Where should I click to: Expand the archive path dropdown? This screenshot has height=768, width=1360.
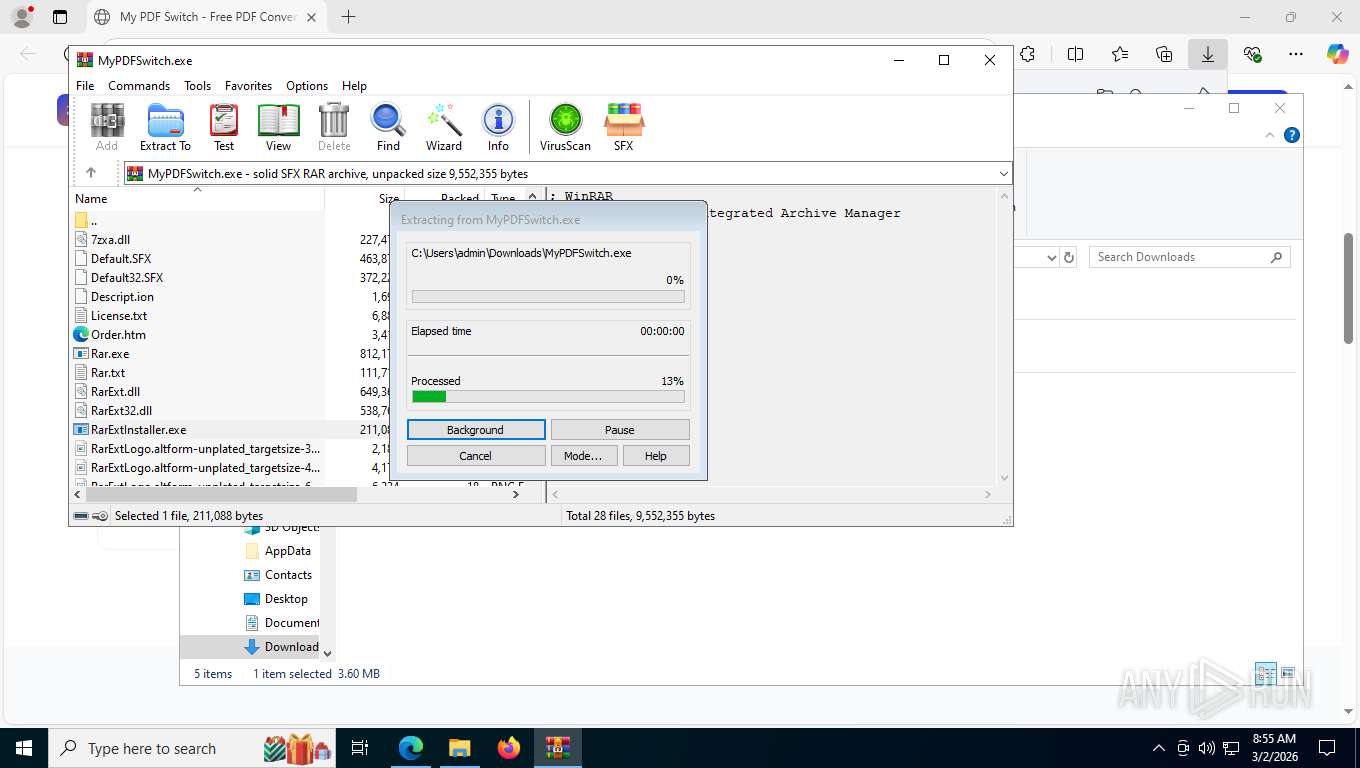[1003, 174]
